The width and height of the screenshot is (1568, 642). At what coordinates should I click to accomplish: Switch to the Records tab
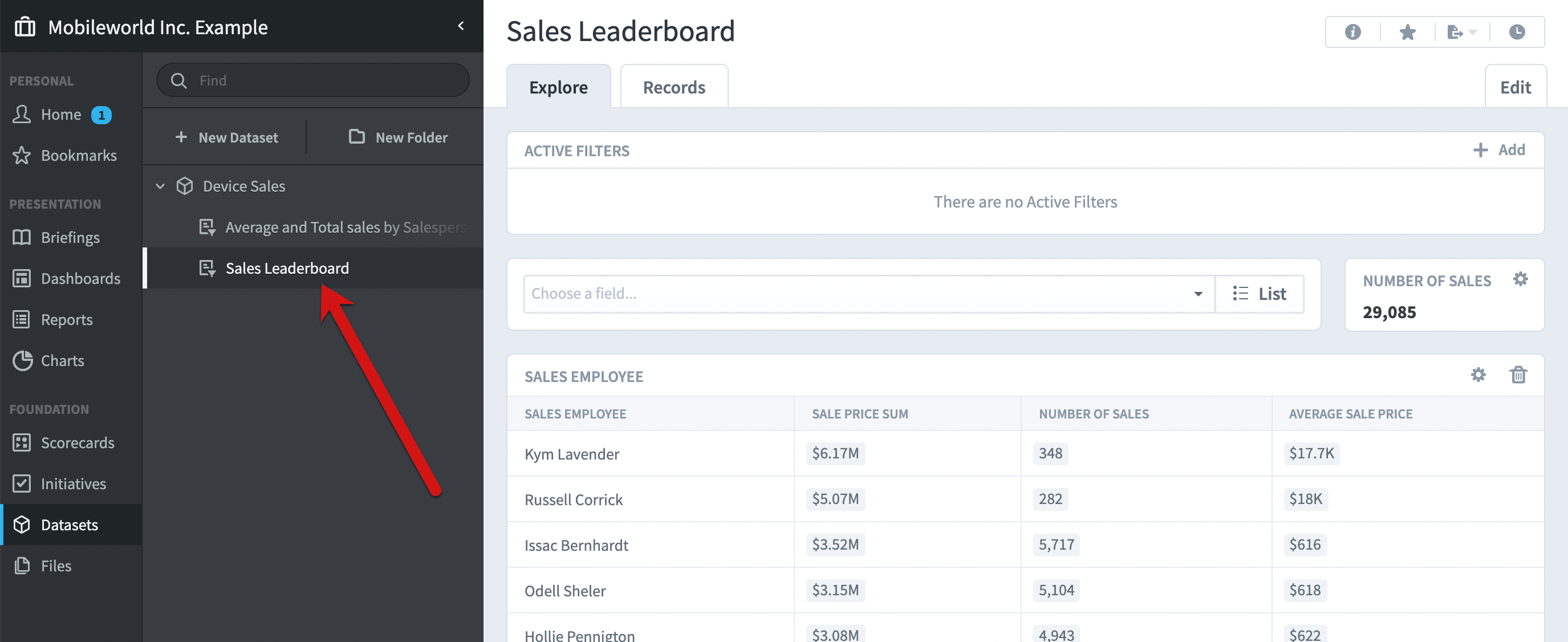pos(674,87)
